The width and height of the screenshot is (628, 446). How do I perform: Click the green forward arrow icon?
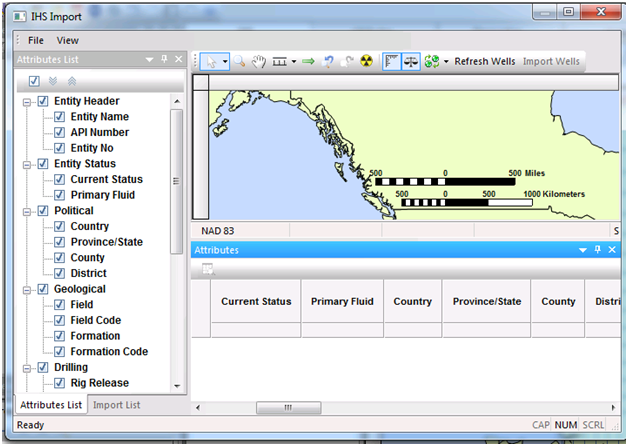coord(308,61)
